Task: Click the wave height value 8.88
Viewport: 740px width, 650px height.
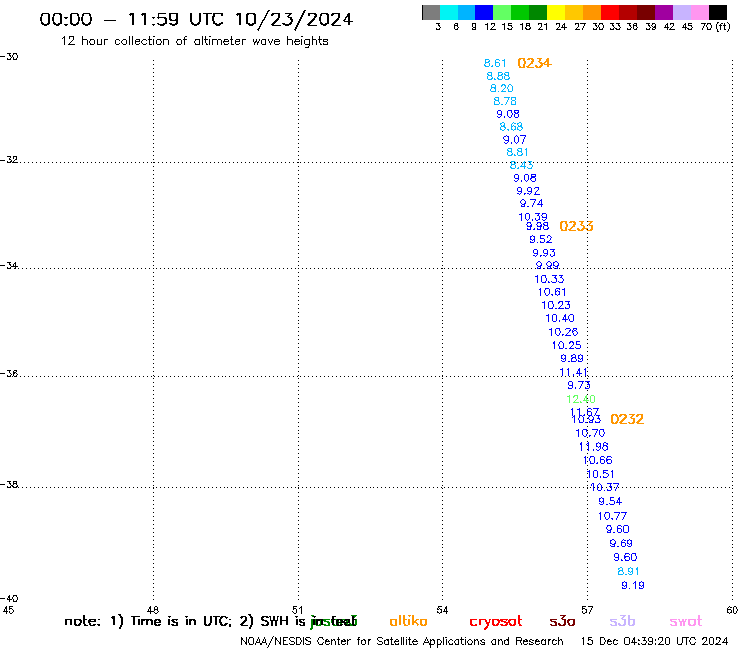Action: tap(498, 76)
